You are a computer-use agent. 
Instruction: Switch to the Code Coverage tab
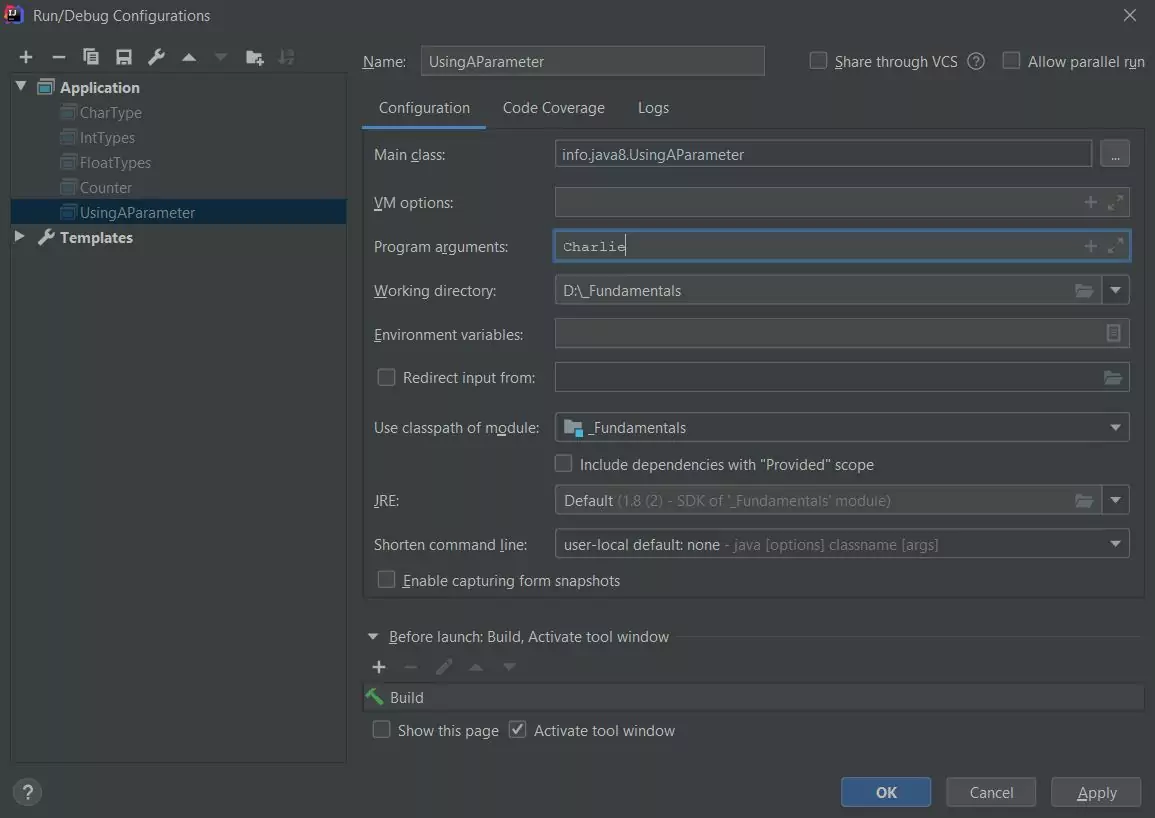click(553, 108)
